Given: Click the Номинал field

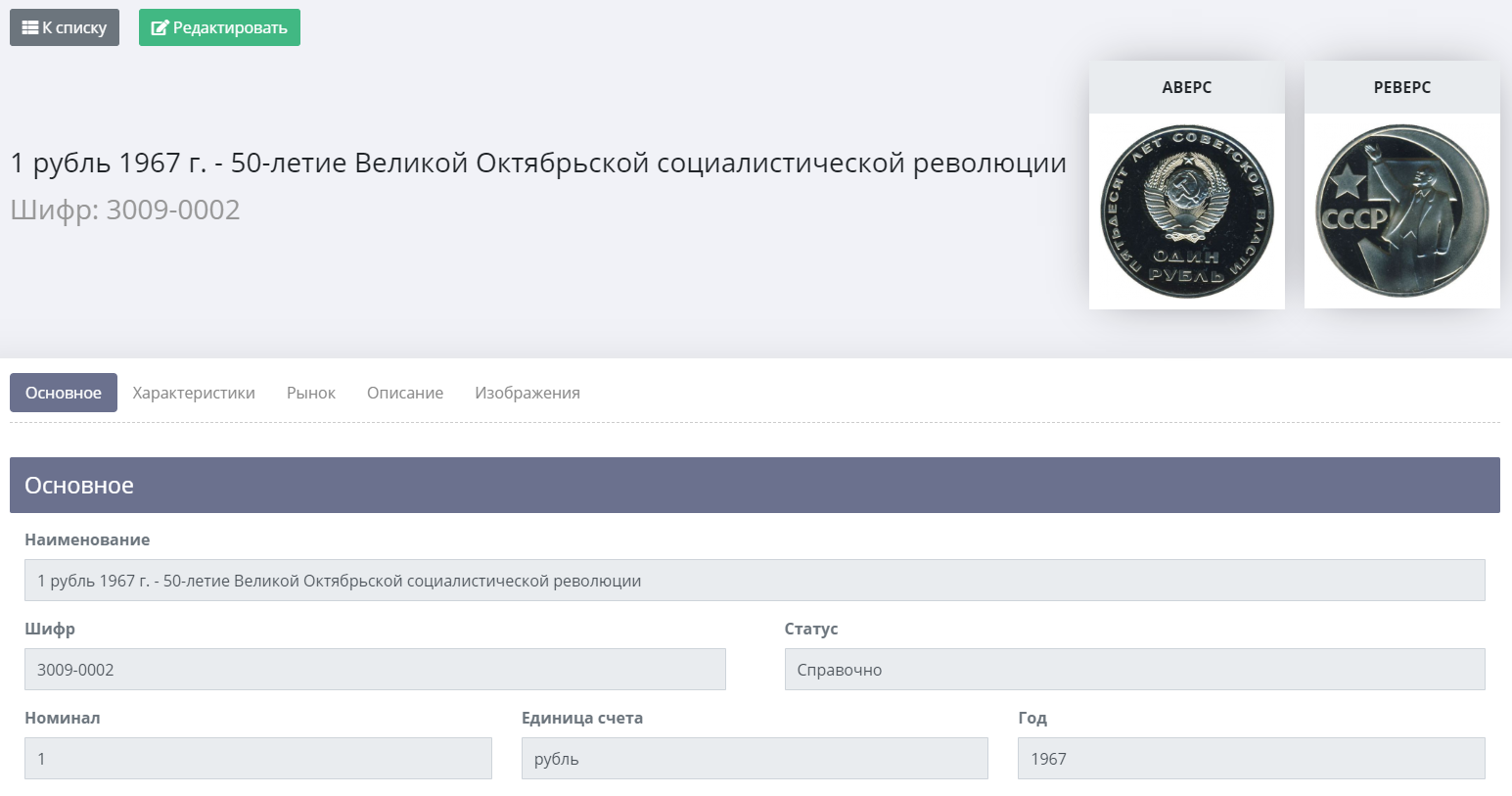Looking at the screenshot, I should tap(258, 759).
